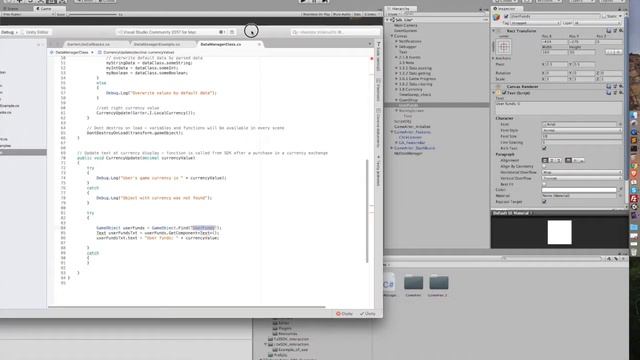This screenshot has height=360, width=640.
Task: Expand the 3.8 Currency node
Action: pyautogui.click(x=396, y=89)
